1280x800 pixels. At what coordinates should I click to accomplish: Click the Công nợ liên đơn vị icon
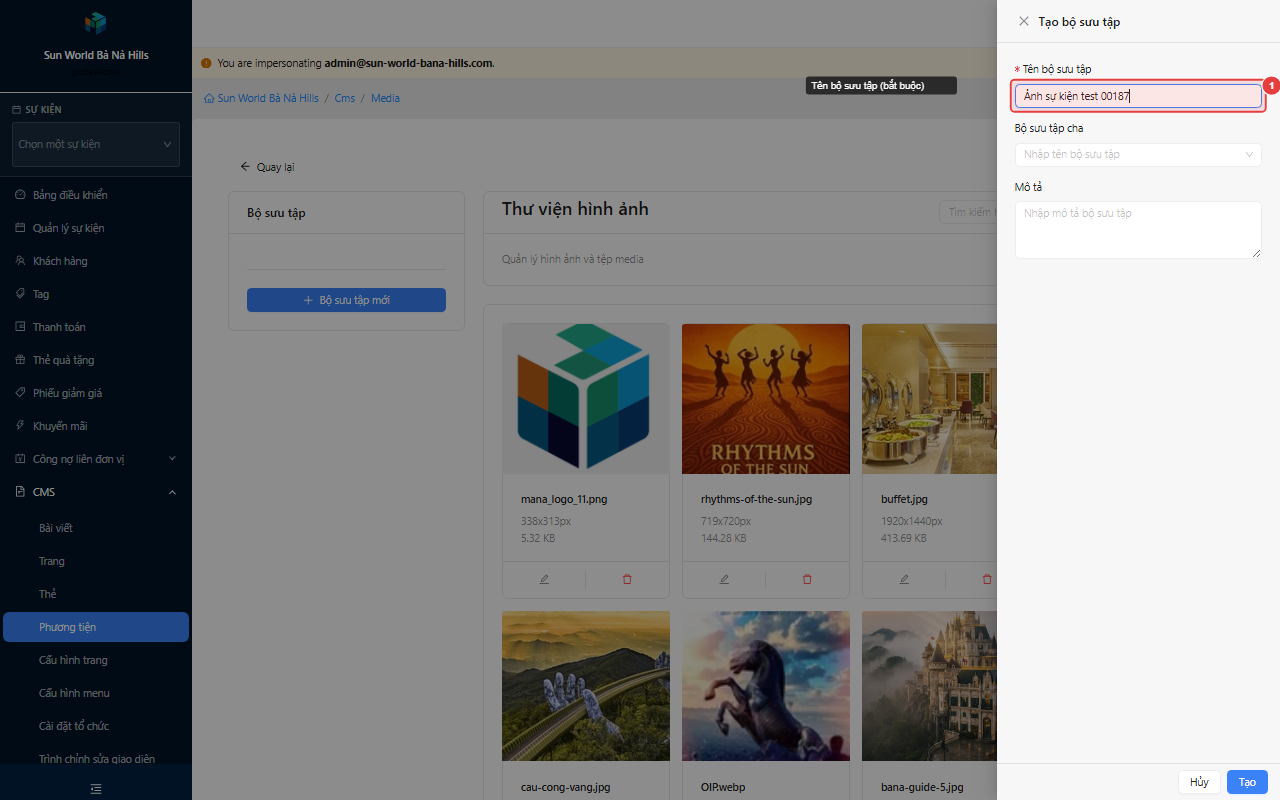[x=20, y=459]
